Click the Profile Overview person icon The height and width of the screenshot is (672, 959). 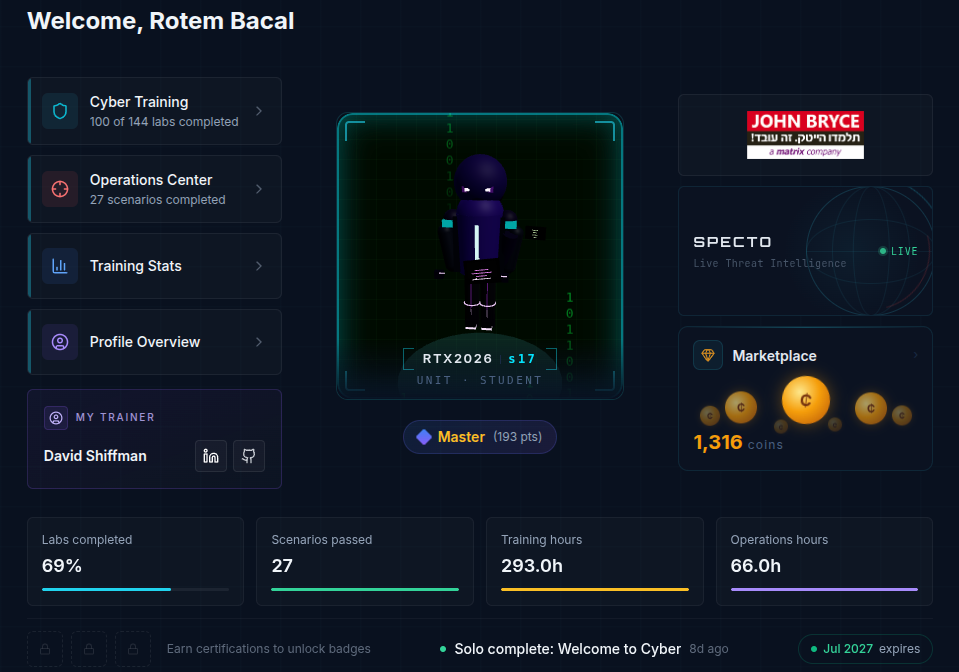pyautogui.click(x=60, y=342)
